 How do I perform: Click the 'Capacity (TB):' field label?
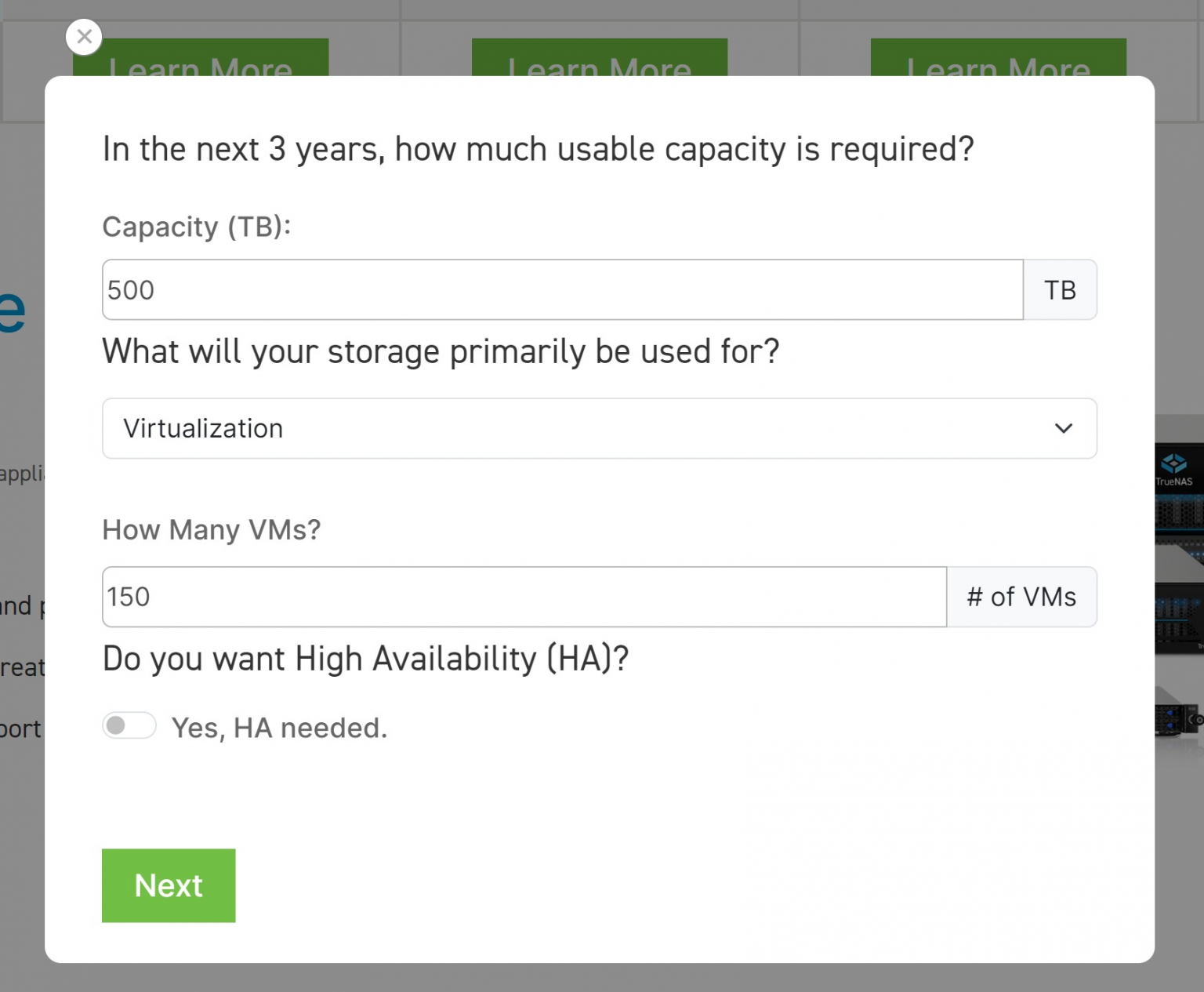point(197,227)
